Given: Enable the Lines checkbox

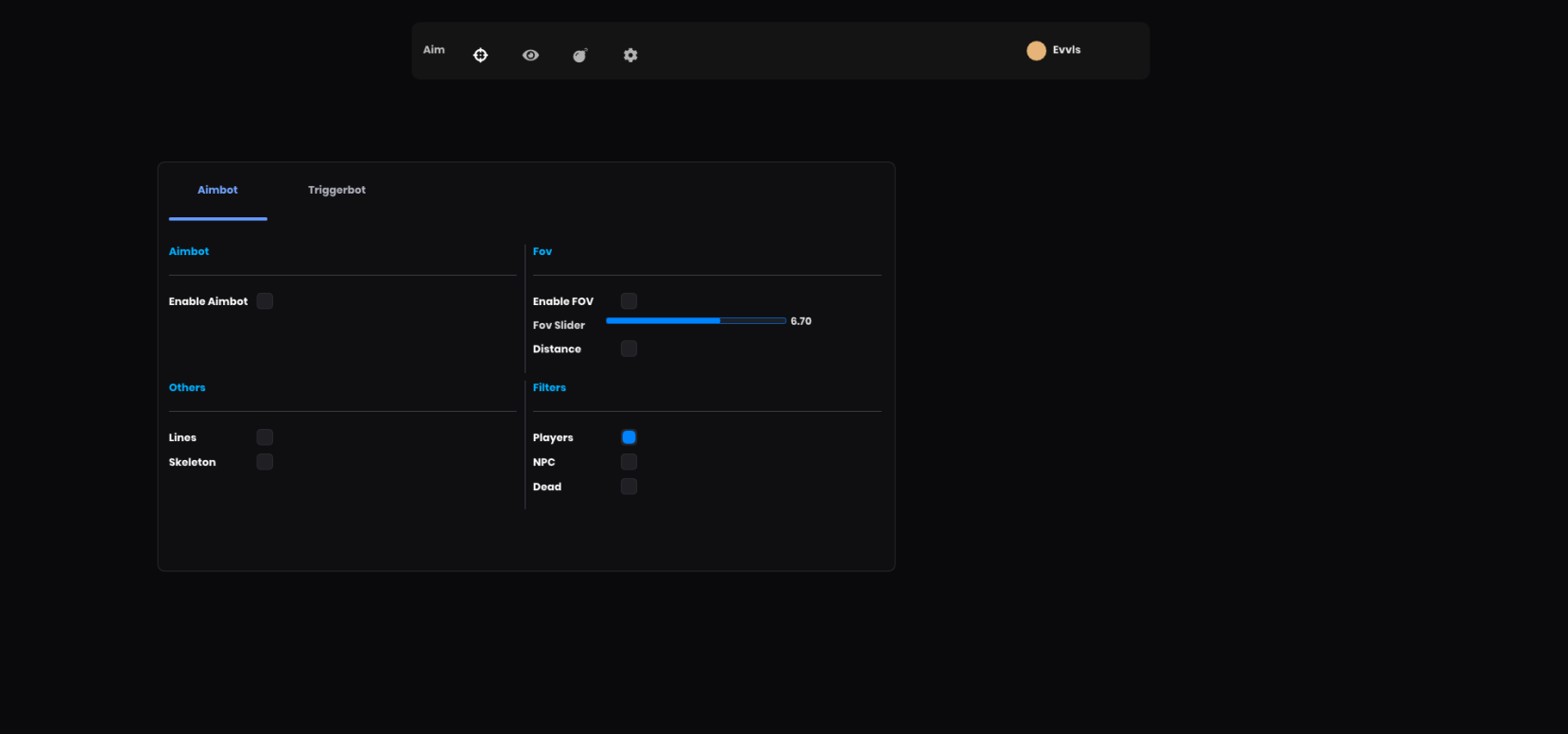Looking at the screenshot, I should click(x=265, y=437).
